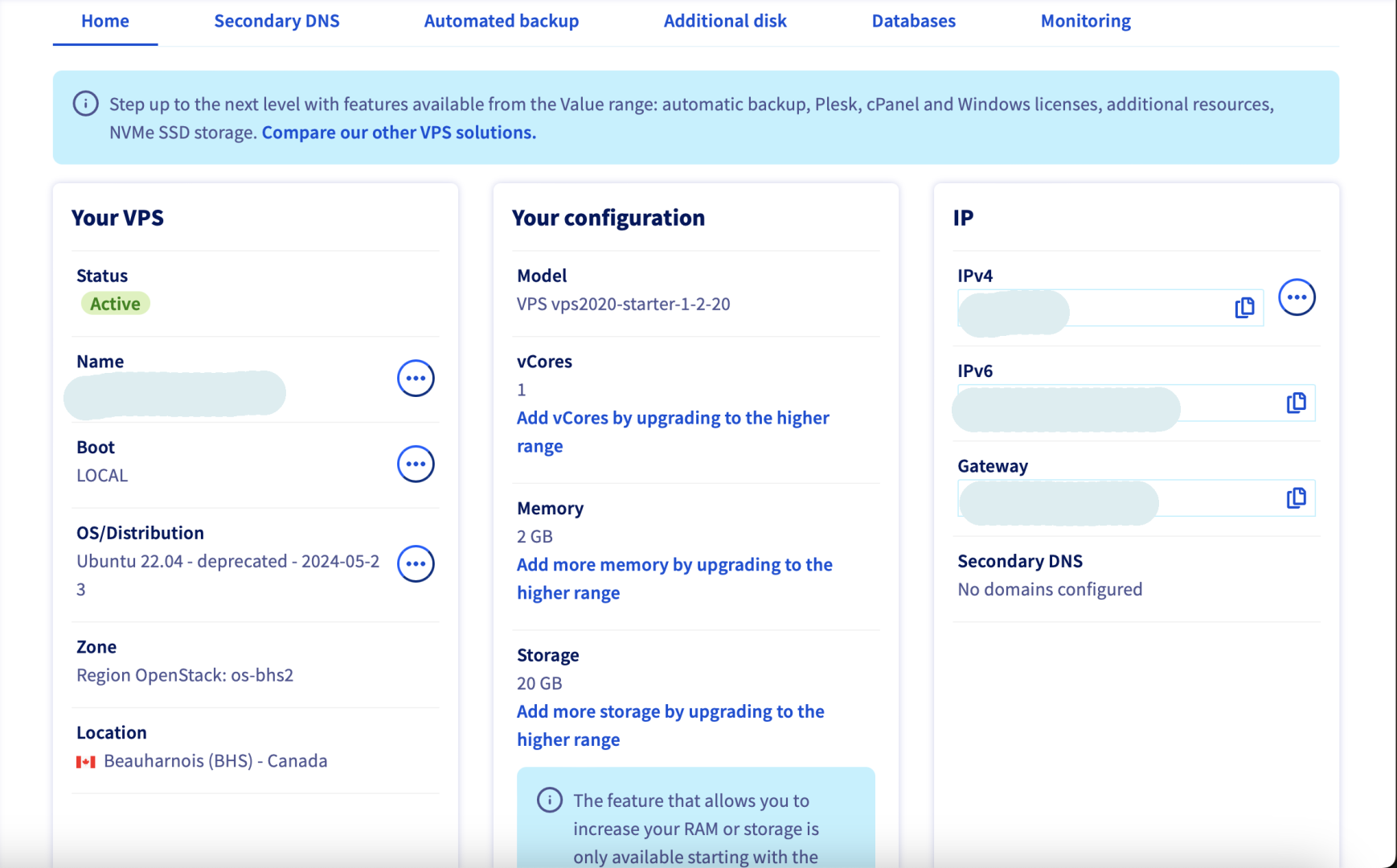
Task: Click the IPv6 label
Action: coord(975,371)
